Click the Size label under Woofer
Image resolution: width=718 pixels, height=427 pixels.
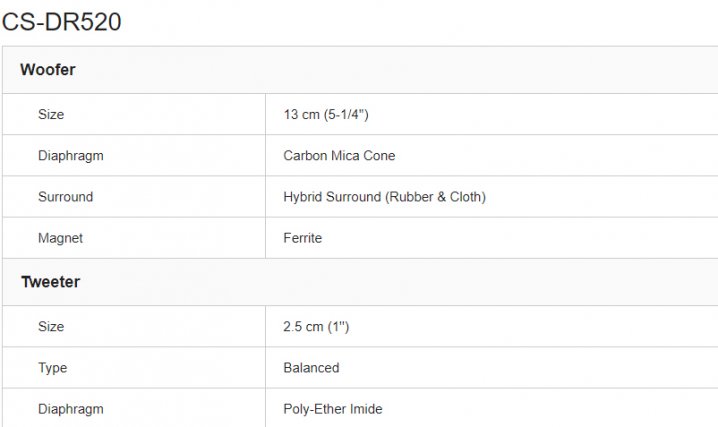(x=51, y=115)
